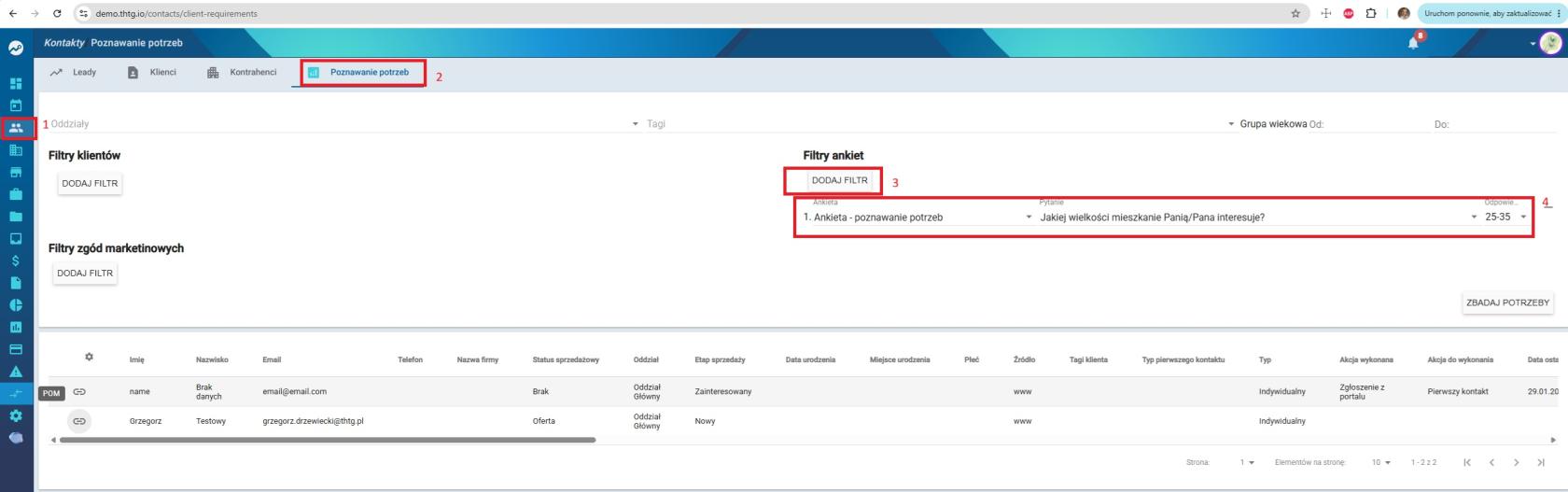Click link icon in Grzegorz row
Viewport: 1568px width, 492px height.
[x=79, y=421]
